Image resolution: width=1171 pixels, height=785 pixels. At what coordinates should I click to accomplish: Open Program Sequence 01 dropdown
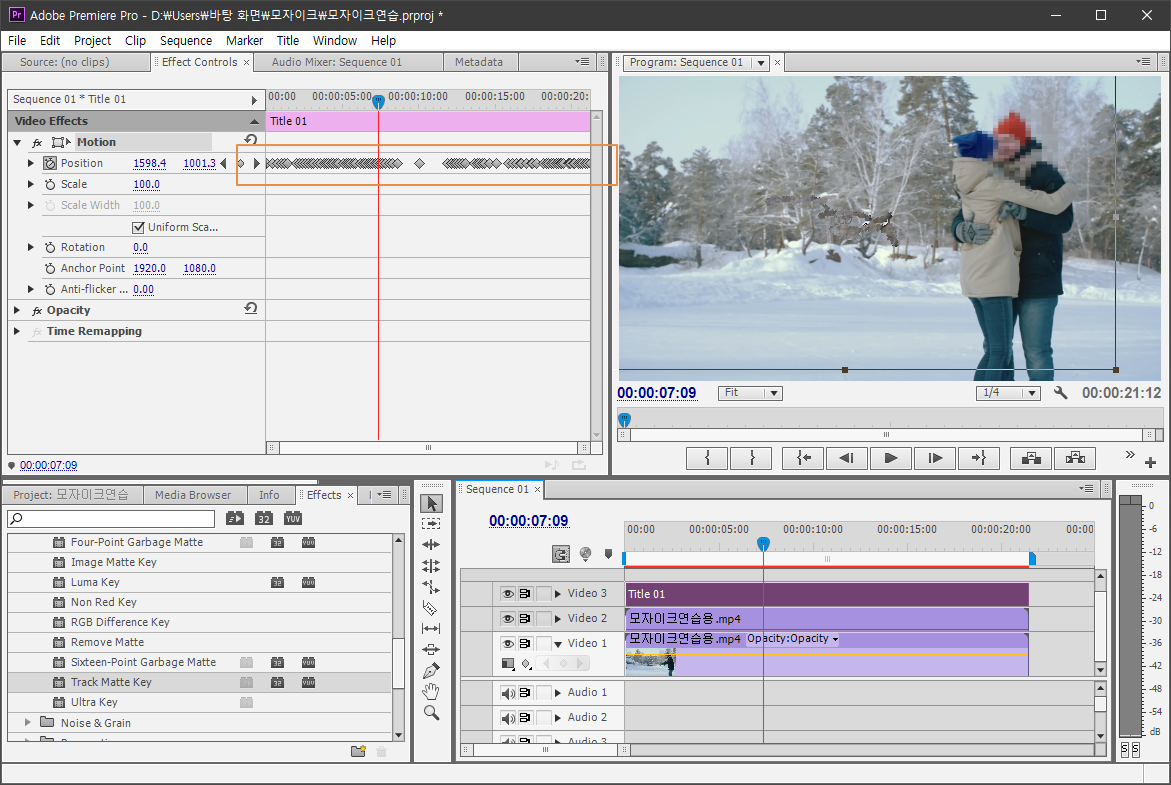point(761,63)
